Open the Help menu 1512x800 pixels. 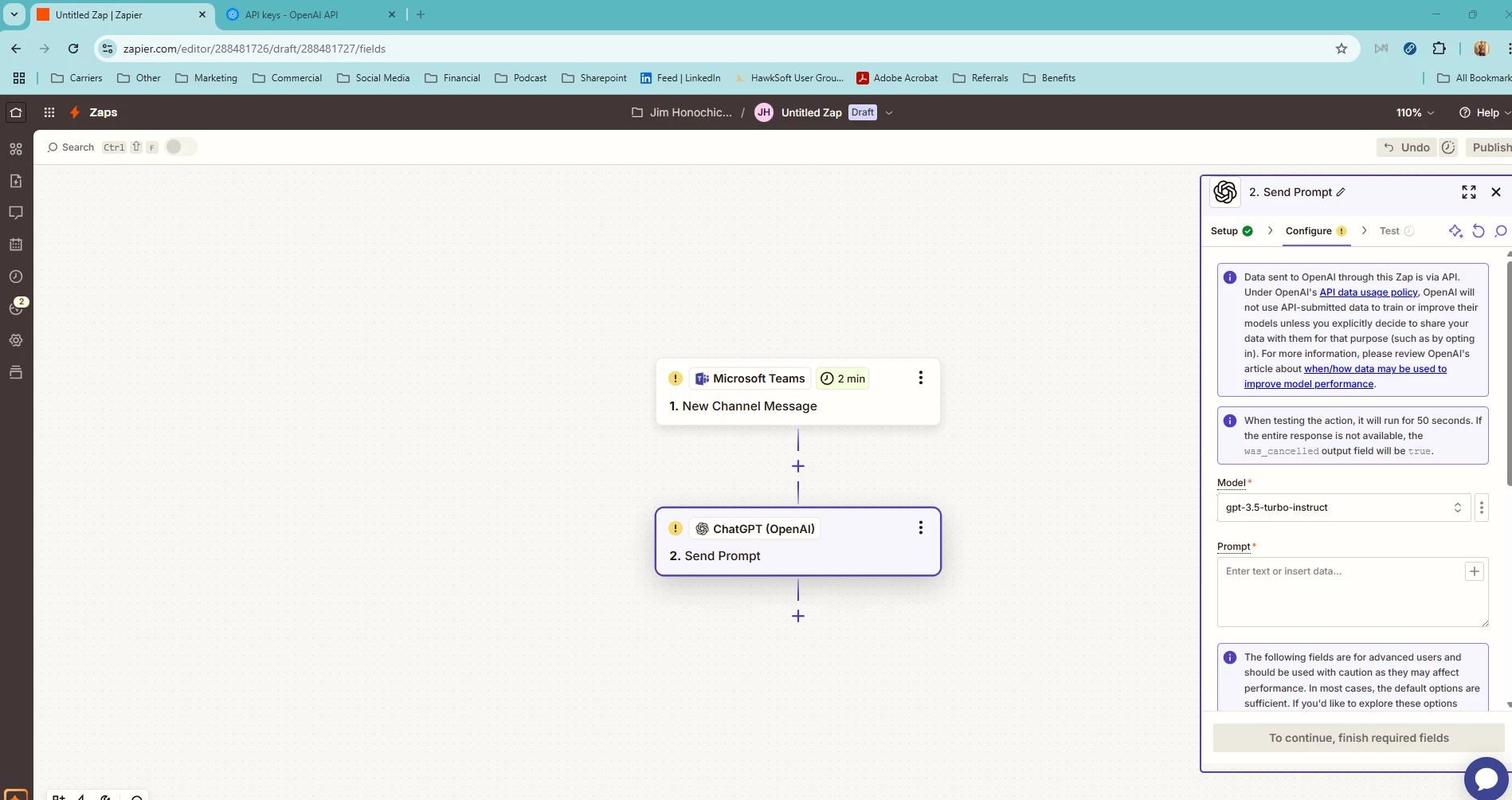pos(1484,112)
